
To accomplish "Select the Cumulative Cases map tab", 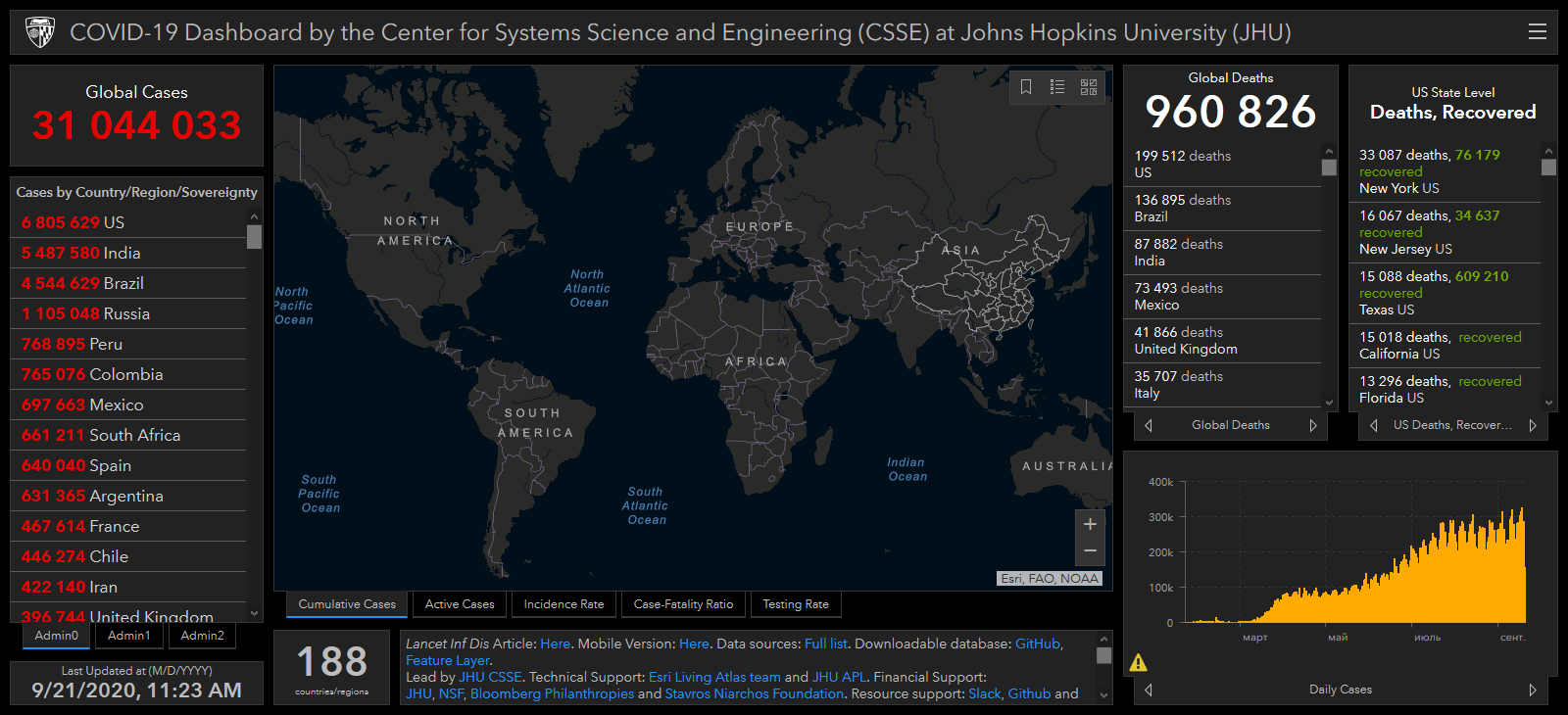I will pyautogui.click(x=347, y=604).
